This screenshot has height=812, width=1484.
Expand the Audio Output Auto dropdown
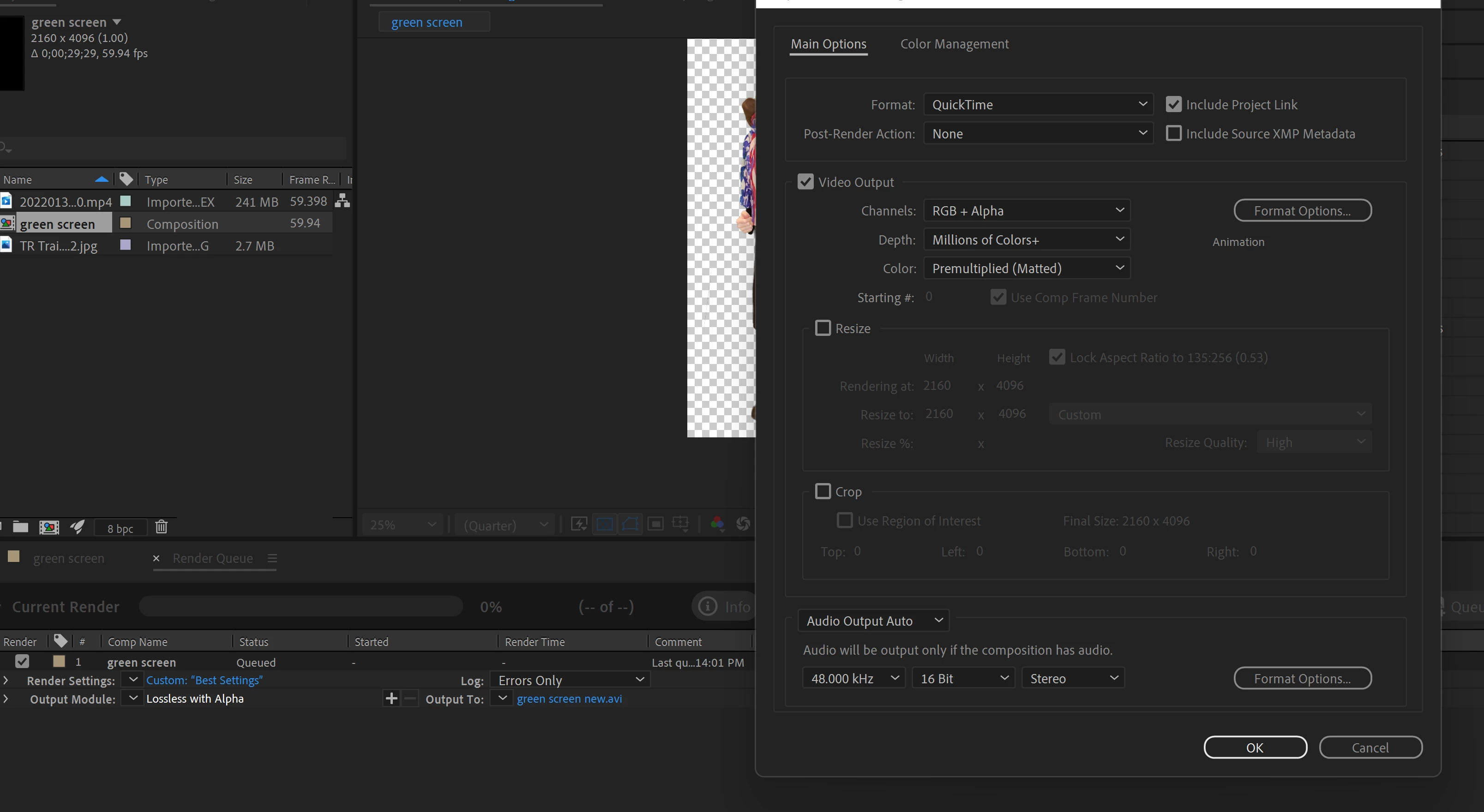point(873,621)
